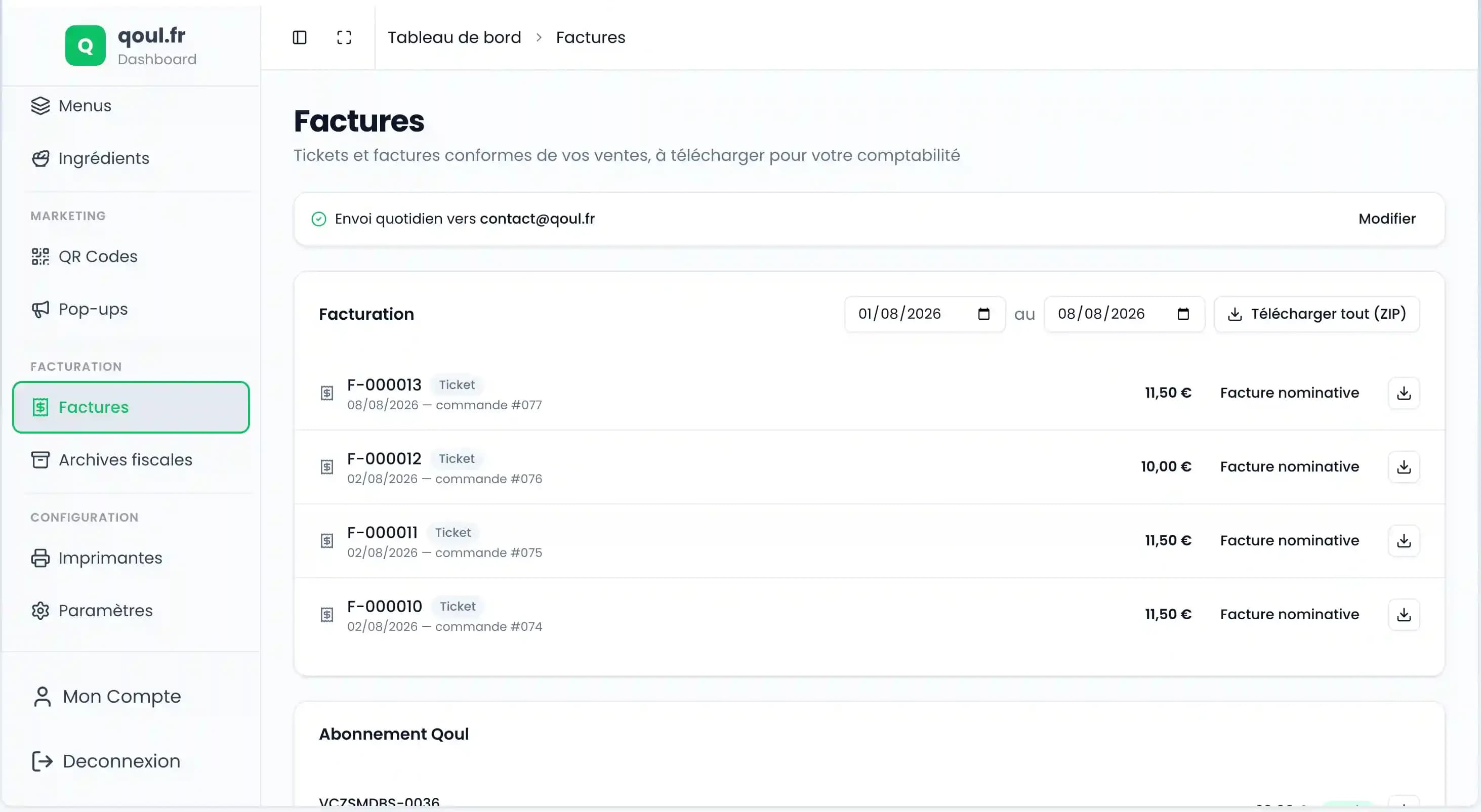Image resolution: width=1481 pixels, height=812 pixels.
Task: Click the fullscreen expand icon
Action: (344, 37)
